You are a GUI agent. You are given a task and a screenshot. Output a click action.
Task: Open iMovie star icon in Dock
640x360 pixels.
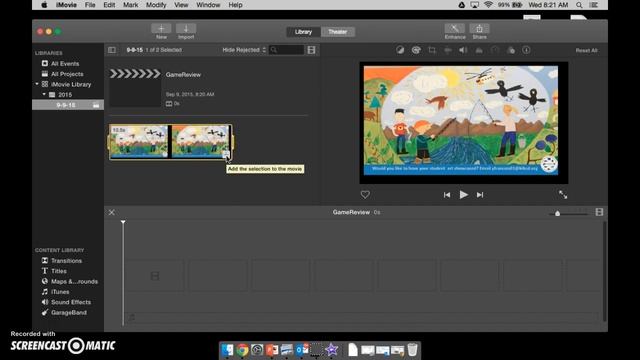pos(331,350)
